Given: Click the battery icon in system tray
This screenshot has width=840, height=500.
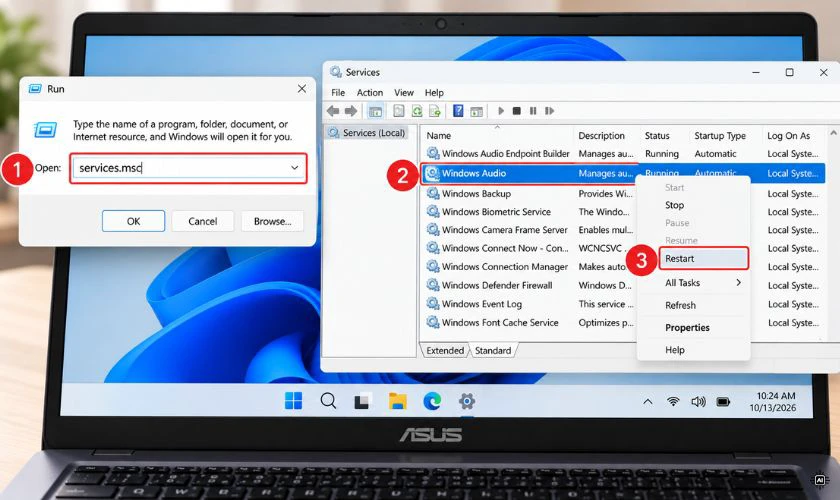Looking at the screenshot, I should [723, 401].
